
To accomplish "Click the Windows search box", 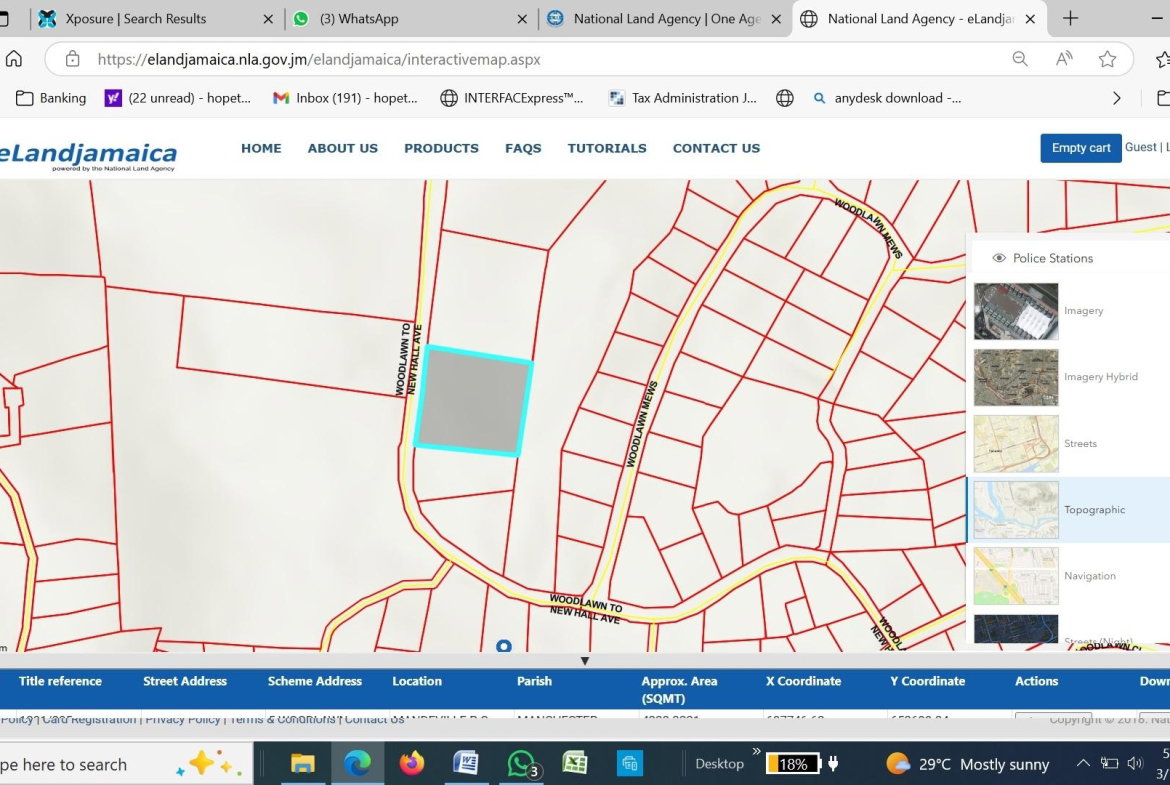I will pyautogui.click(x=125, y=764).
